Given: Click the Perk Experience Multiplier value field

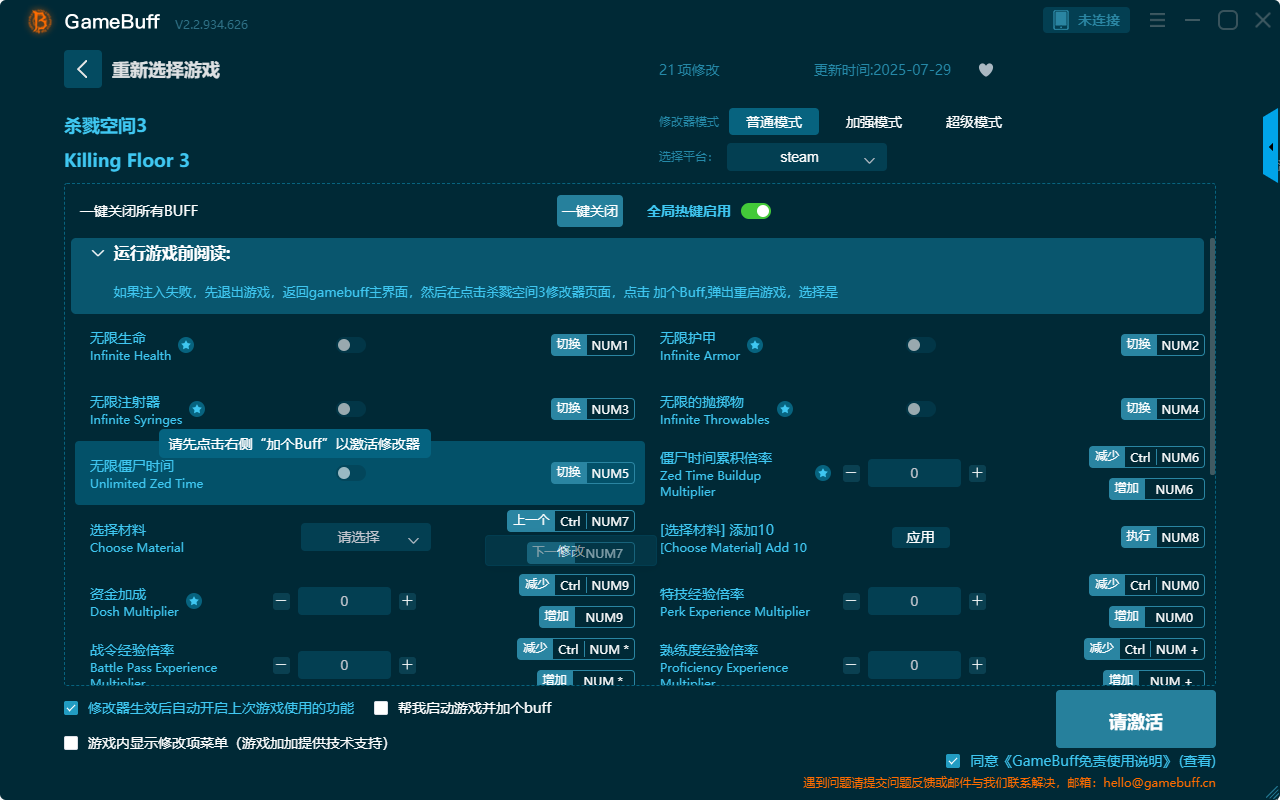Looking at the screenshot, I should 914,600.
